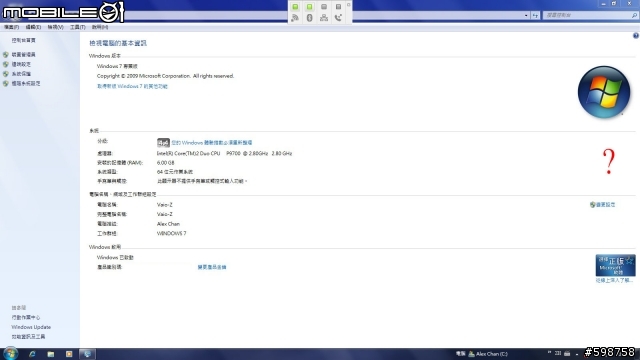This screenshot has width=640, height=360.
Task: Open System protection from the sidebar
Action: coord(21,74)
